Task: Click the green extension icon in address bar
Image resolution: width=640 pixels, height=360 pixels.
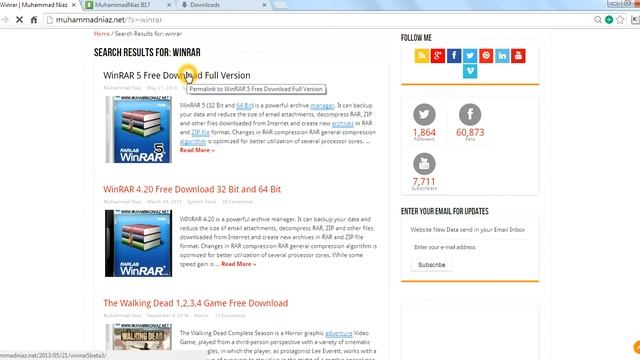Action: pos(609,20)
